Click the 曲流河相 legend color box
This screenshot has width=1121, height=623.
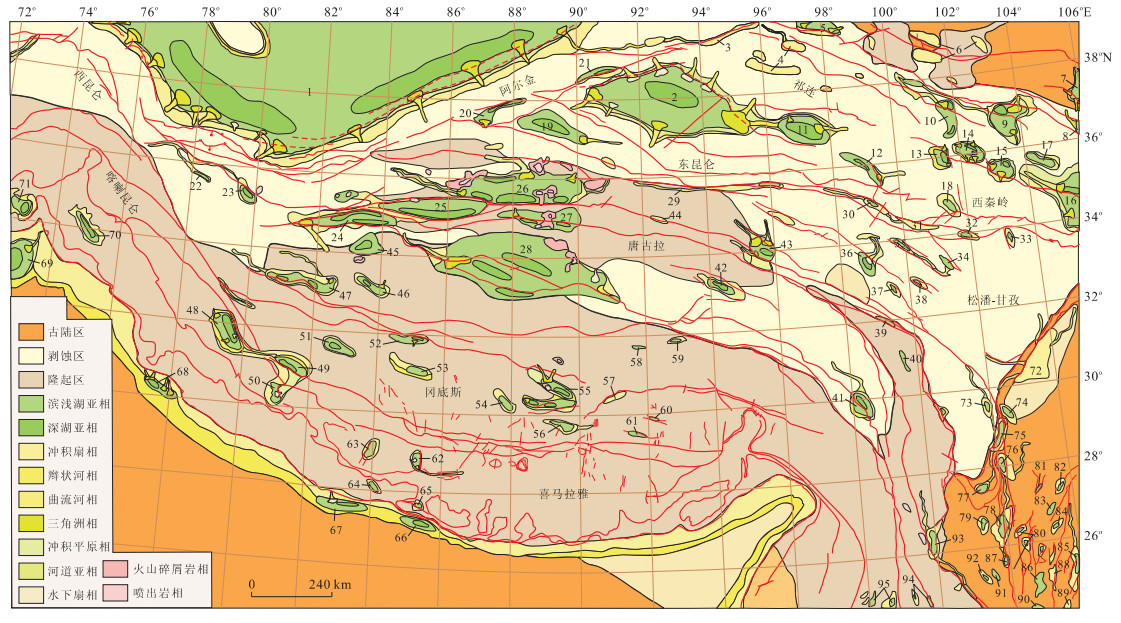[x=31, y=499]
